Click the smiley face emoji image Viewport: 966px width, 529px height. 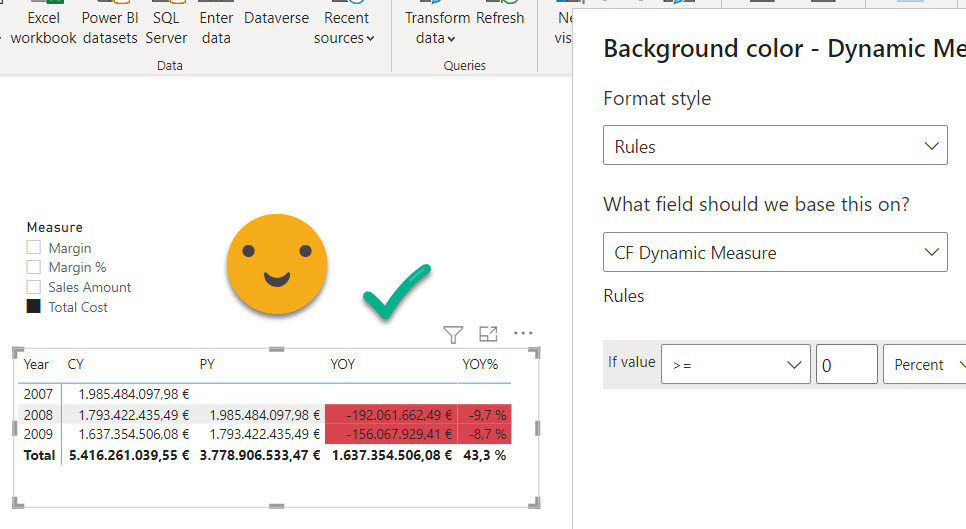click(277, 261)
